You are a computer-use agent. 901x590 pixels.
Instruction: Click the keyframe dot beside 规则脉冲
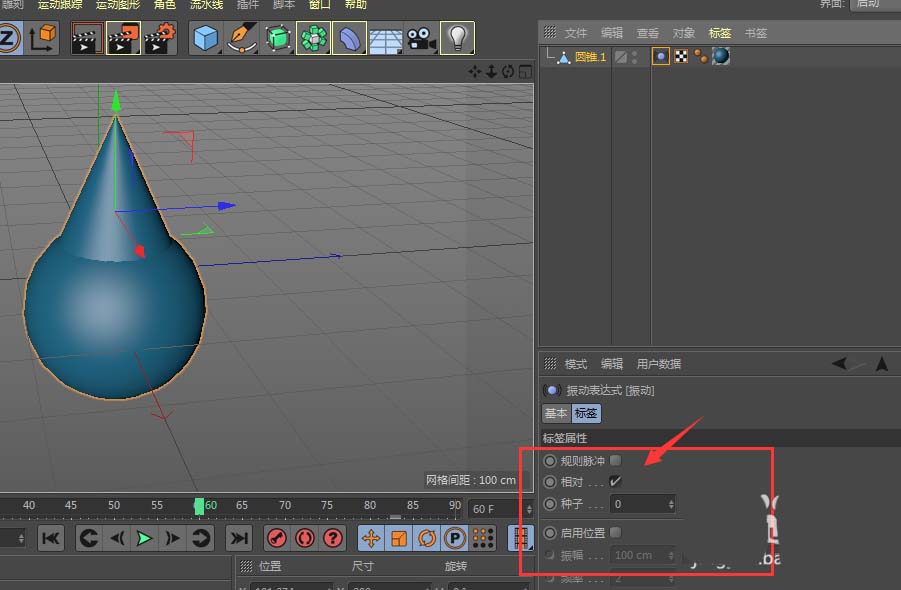(550, 461)
